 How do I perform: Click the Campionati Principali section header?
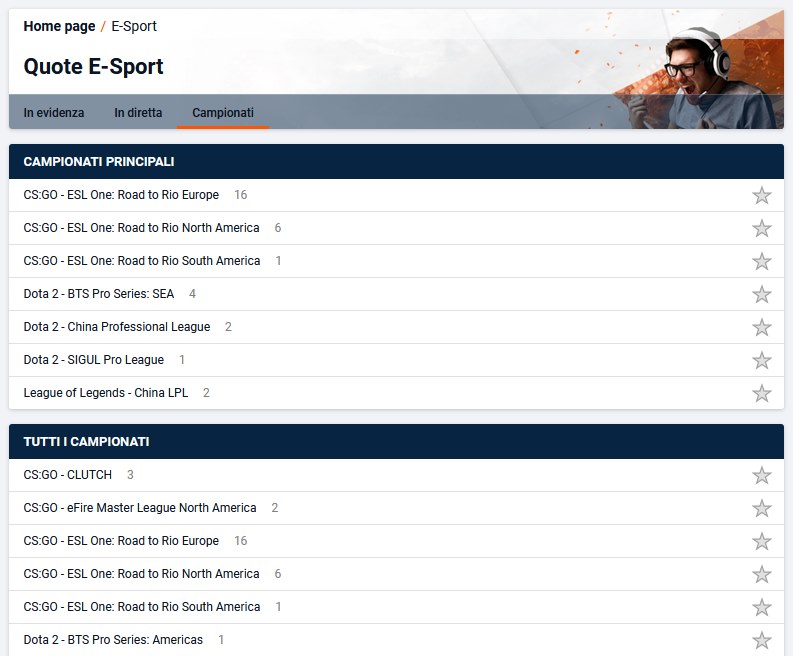tap(396, 161)
